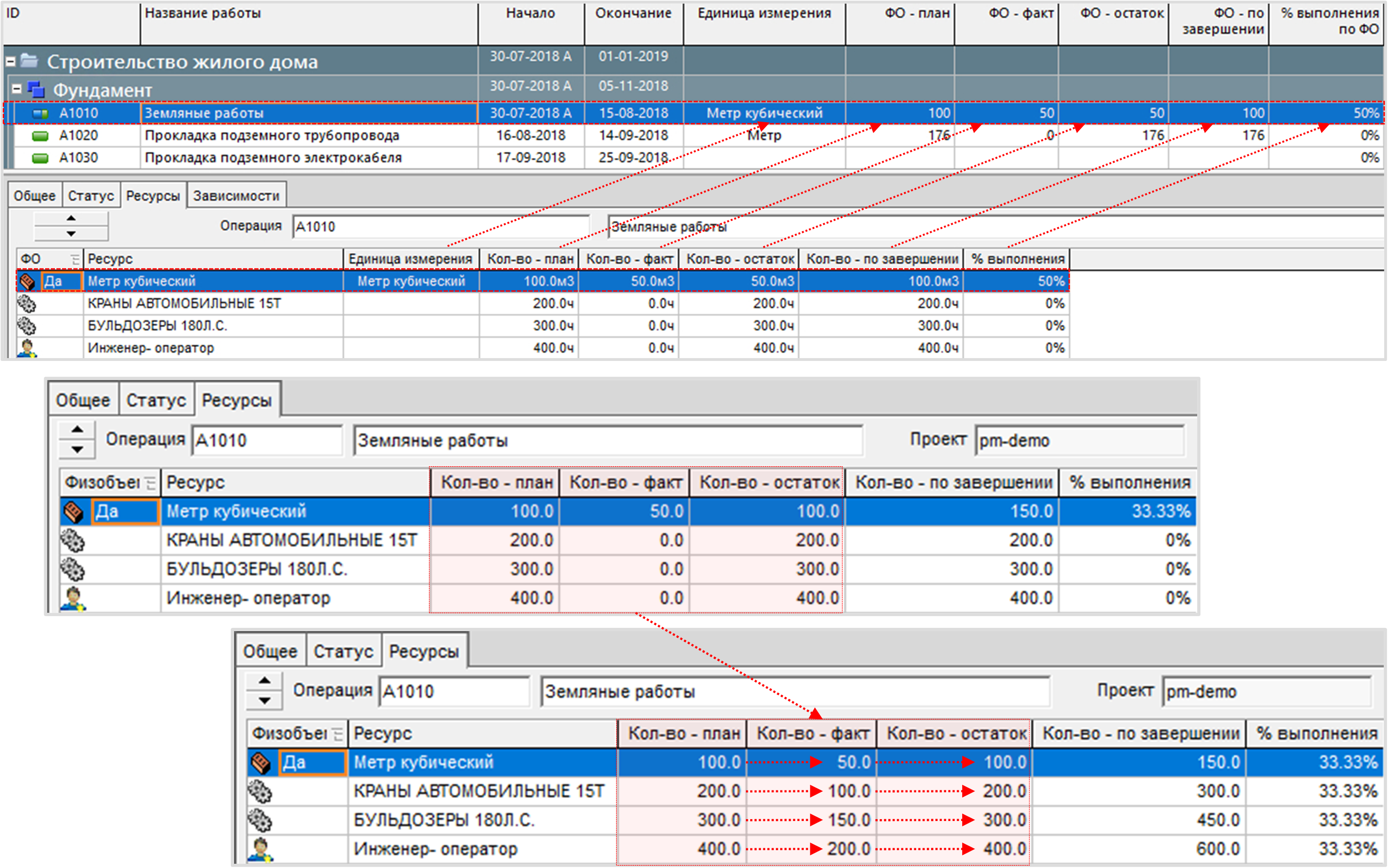Open the Статус tab in the bottom panel

(343, 651)
